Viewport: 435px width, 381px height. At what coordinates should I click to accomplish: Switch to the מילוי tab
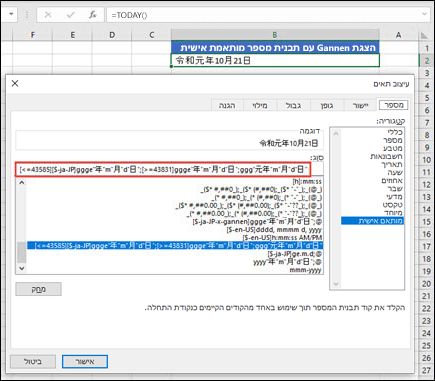(260, 106)
